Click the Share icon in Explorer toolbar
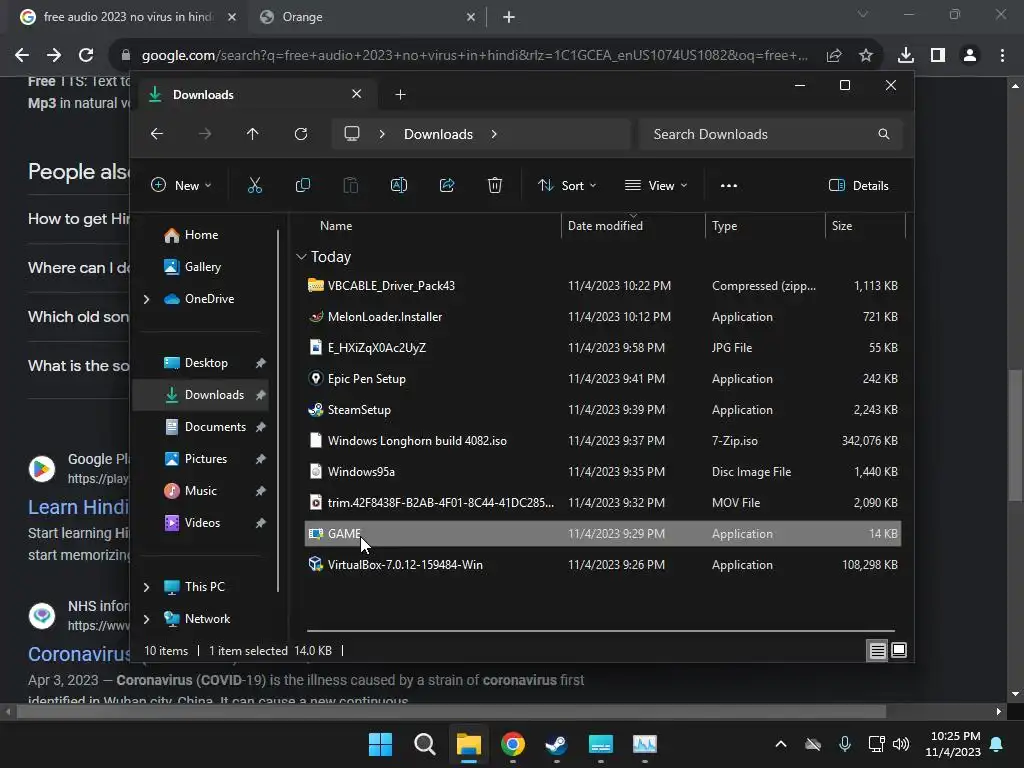Viewport: 1024px width, 768px height. (447, 185)
